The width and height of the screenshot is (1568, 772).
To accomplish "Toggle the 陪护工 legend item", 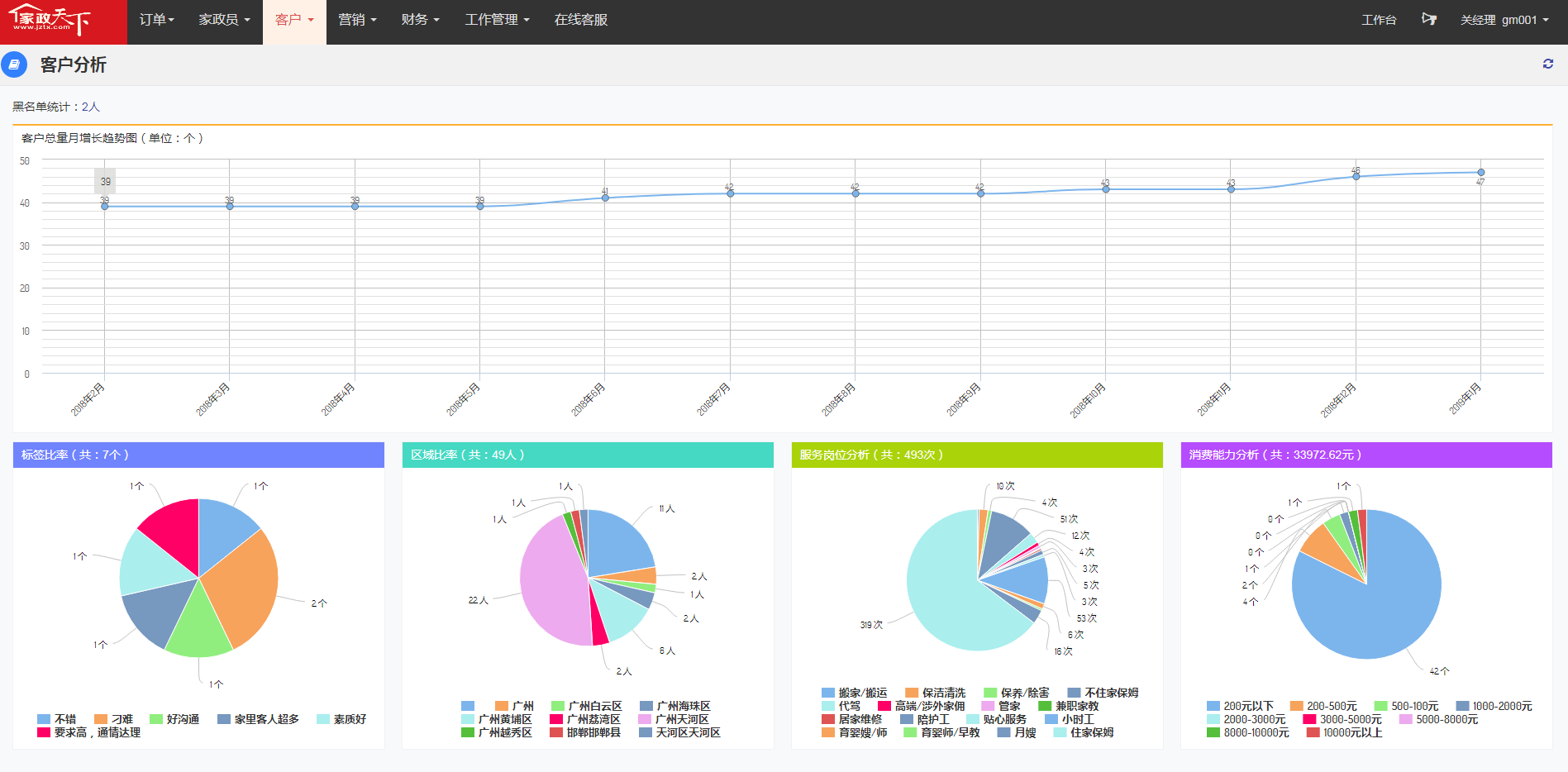I will coord(925,719).
